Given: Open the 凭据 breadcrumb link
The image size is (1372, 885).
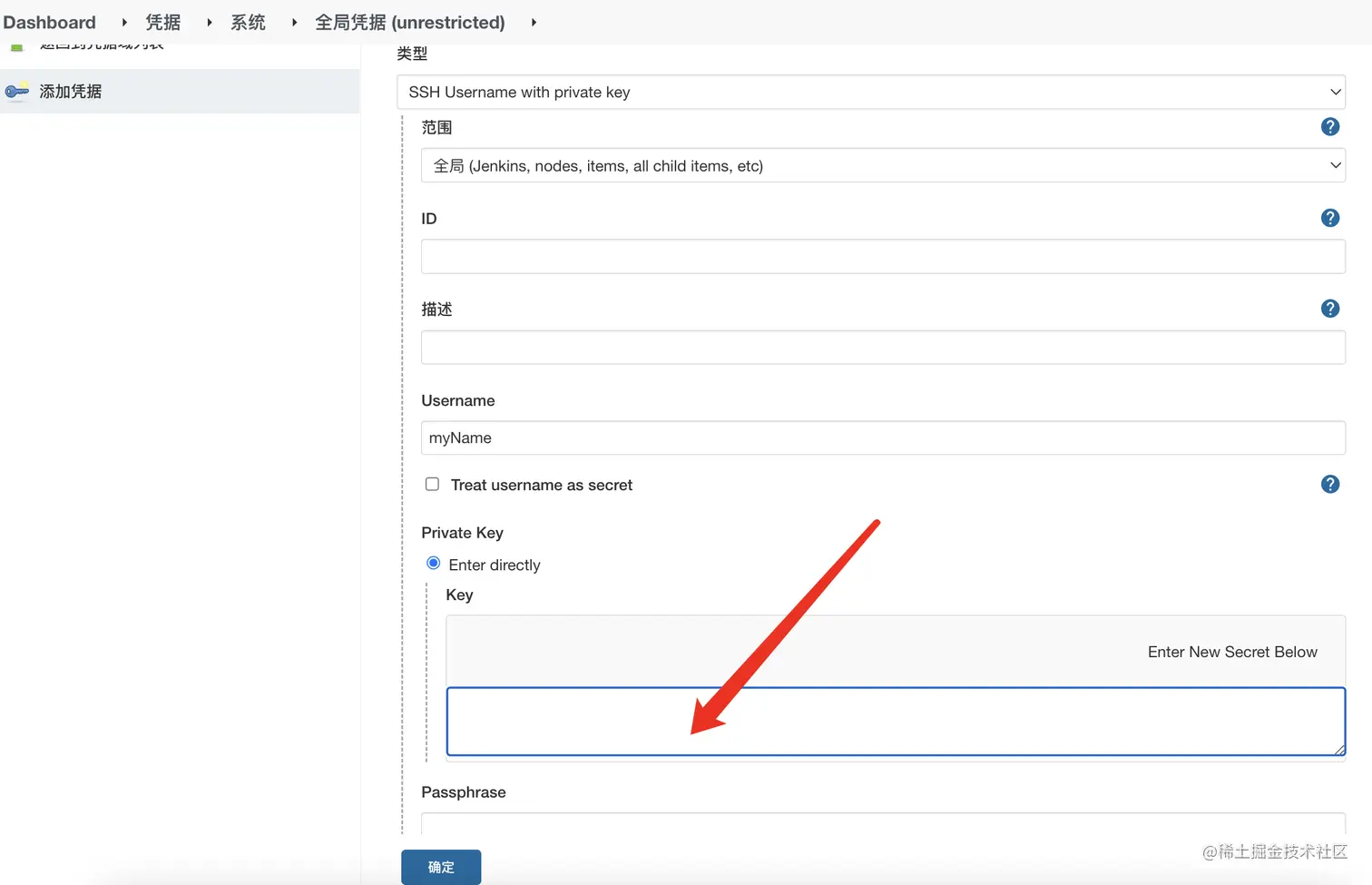Looking at the screenshot, I should point(163,23).
